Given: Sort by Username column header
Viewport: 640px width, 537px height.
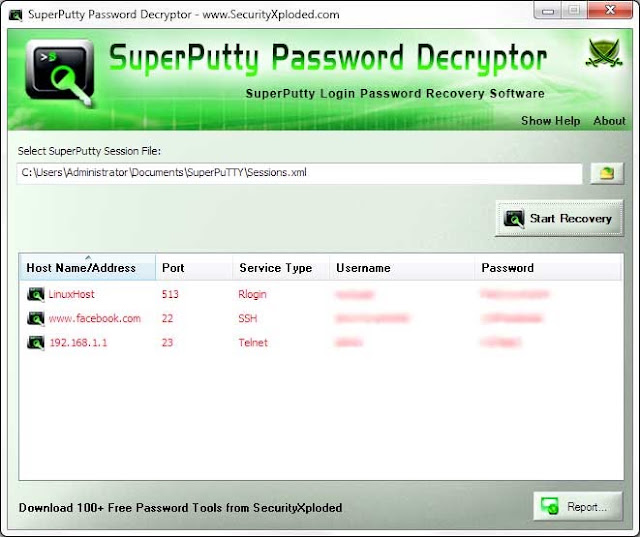Looking at the screenshot, I should [402, 268].
